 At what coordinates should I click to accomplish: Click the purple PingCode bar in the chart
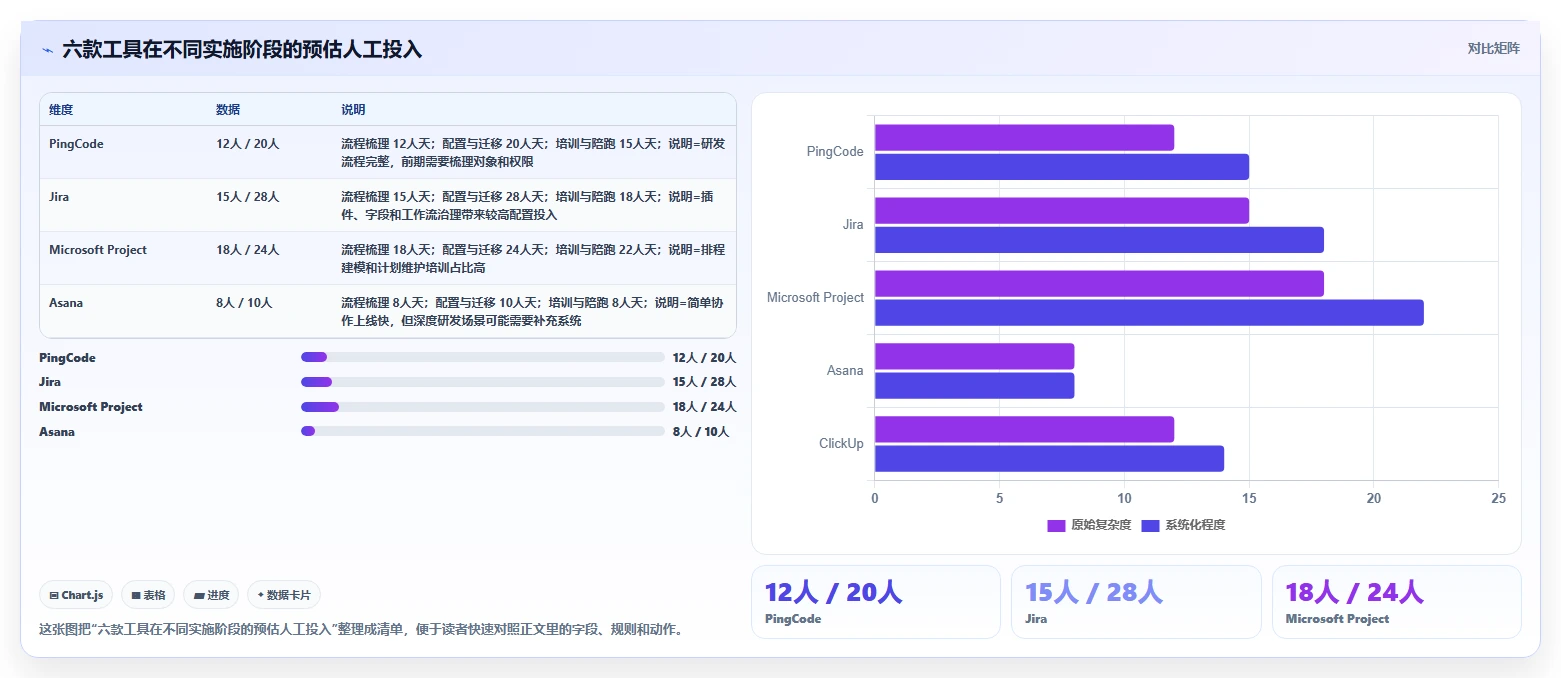(1024, 138)
